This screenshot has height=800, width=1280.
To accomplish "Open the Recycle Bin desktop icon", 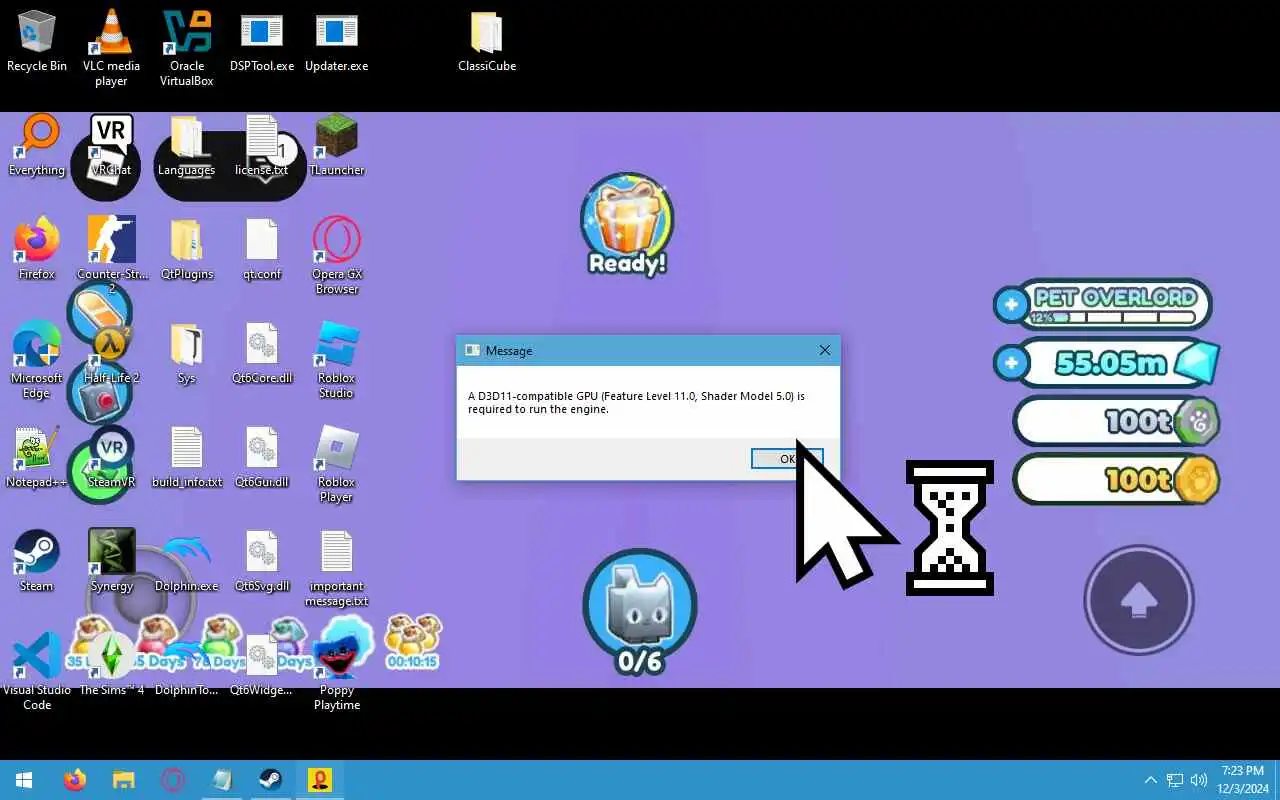I will click(x=37, y=42).
